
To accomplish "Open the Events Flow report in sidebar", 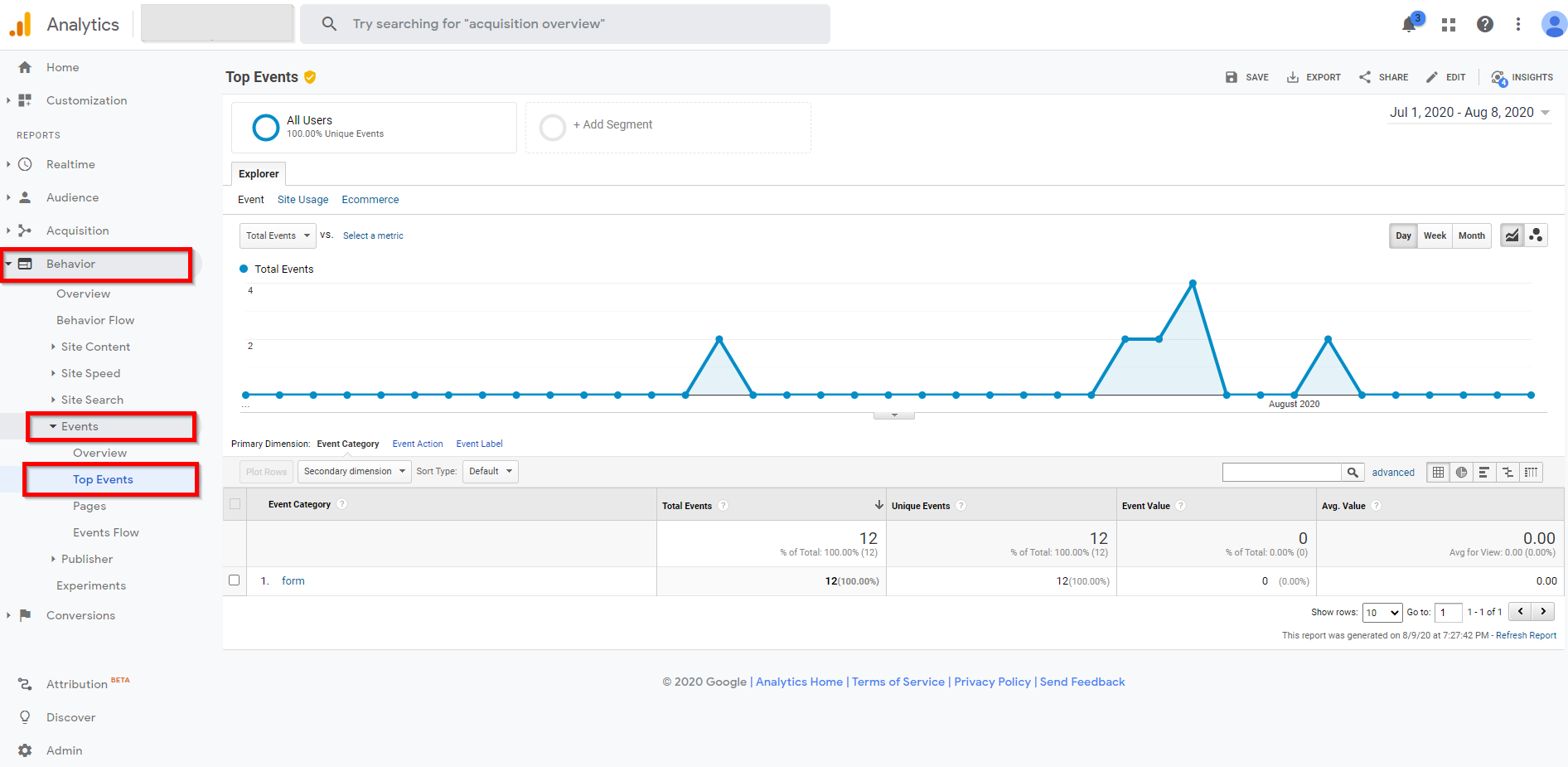I will [105, 532].
